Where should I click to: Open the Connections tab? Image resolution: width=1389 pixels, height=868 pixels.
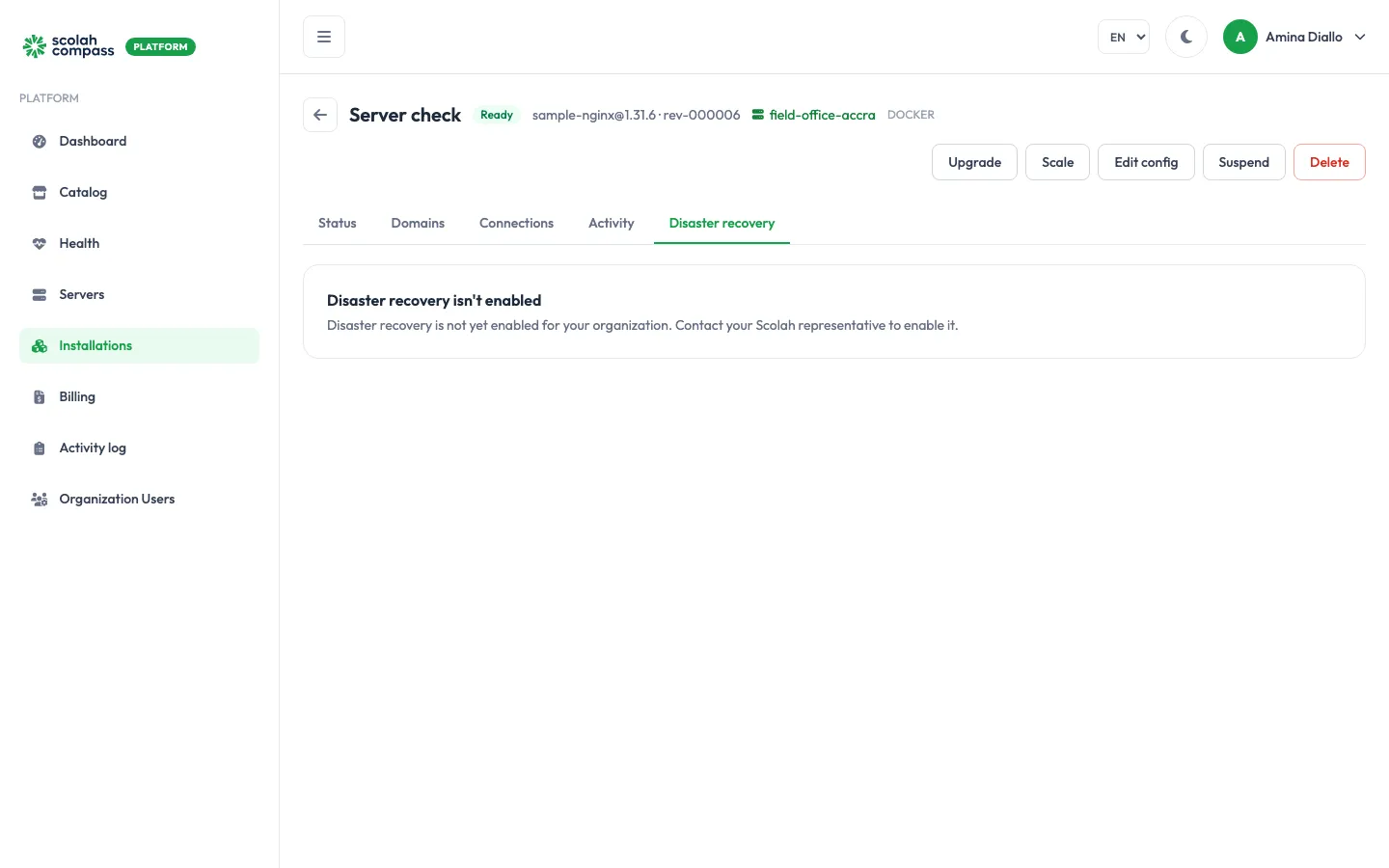(516, 223)
